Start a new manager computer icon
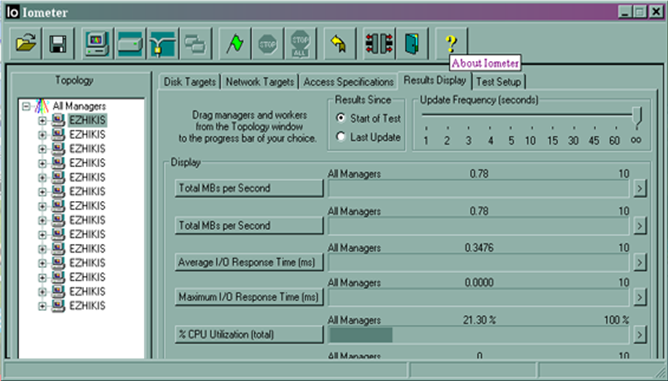 pos(98,43)
